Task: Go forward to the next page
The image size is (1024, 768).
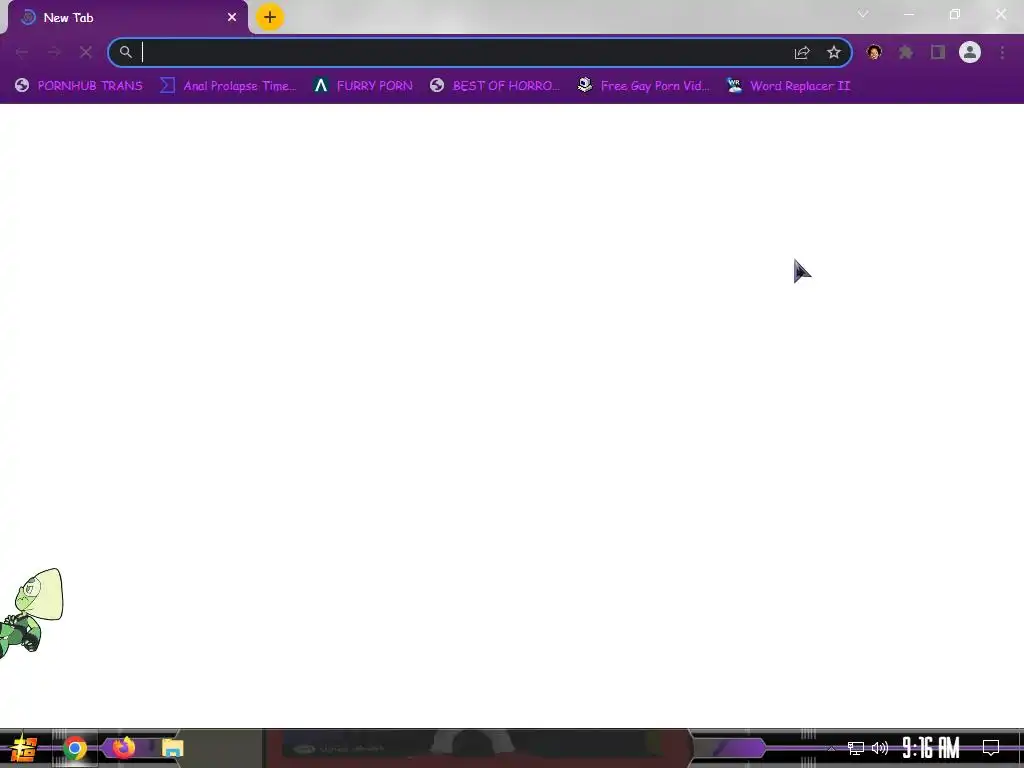Action: click(x=54, y=52)
